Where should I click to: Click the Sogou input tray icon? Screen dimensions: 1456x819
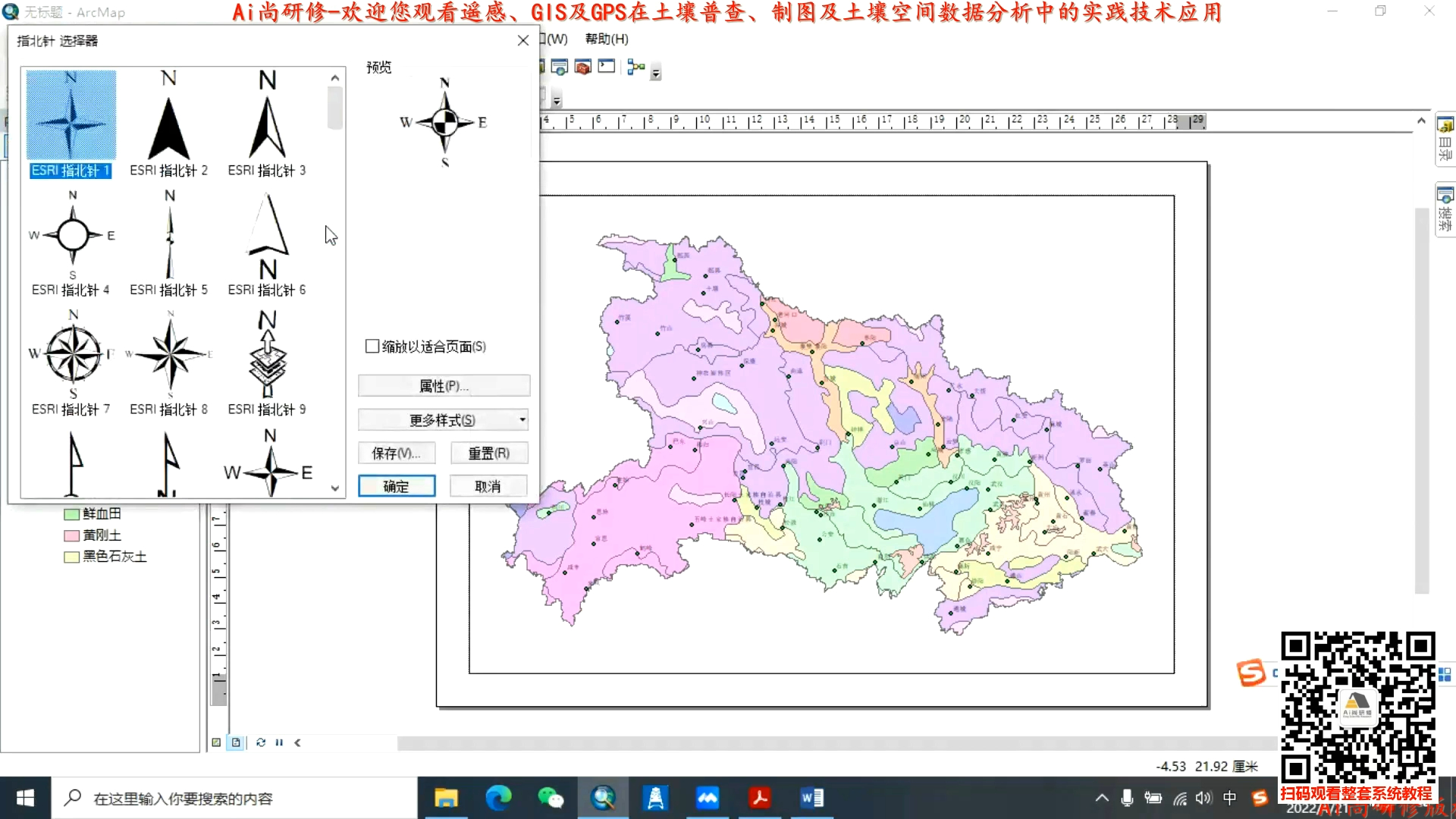click(x=1260, y=798)
